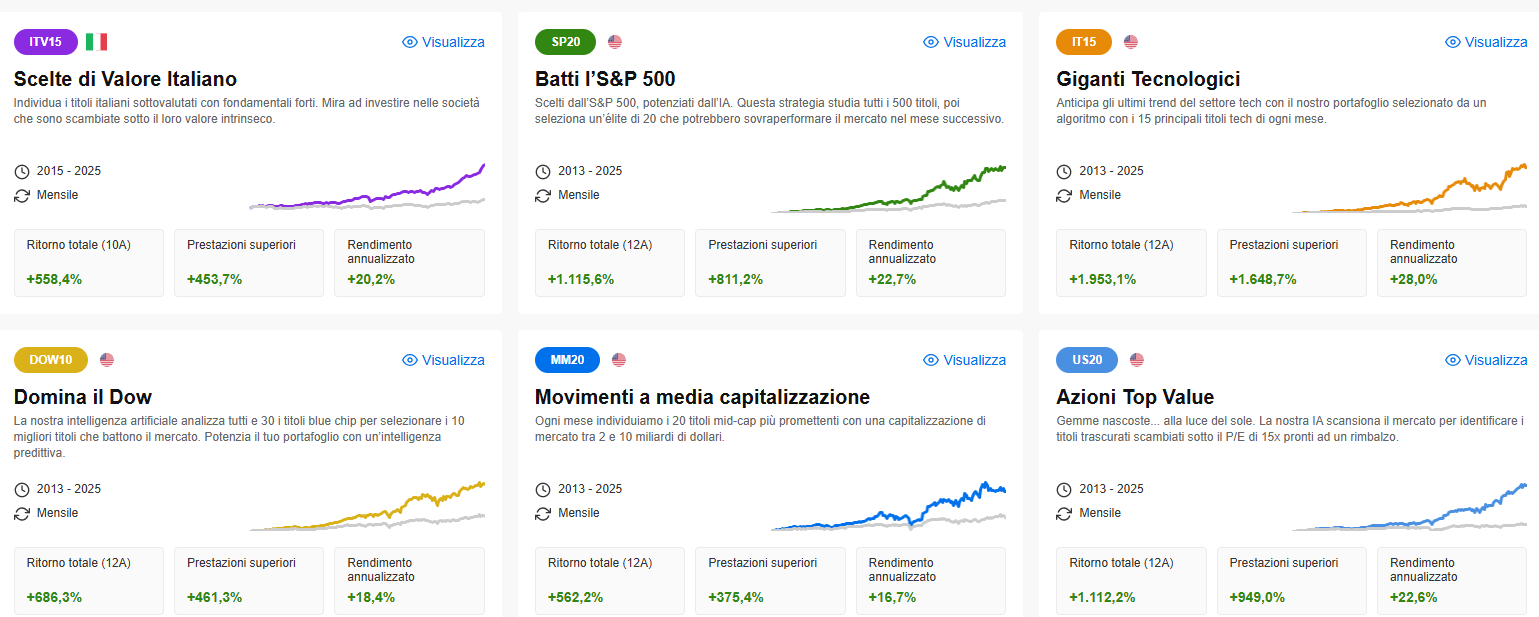Click the green performance chart of Batti l'S&P 500
Viewport: 1539px width, 617px height.
pos(888,189)
